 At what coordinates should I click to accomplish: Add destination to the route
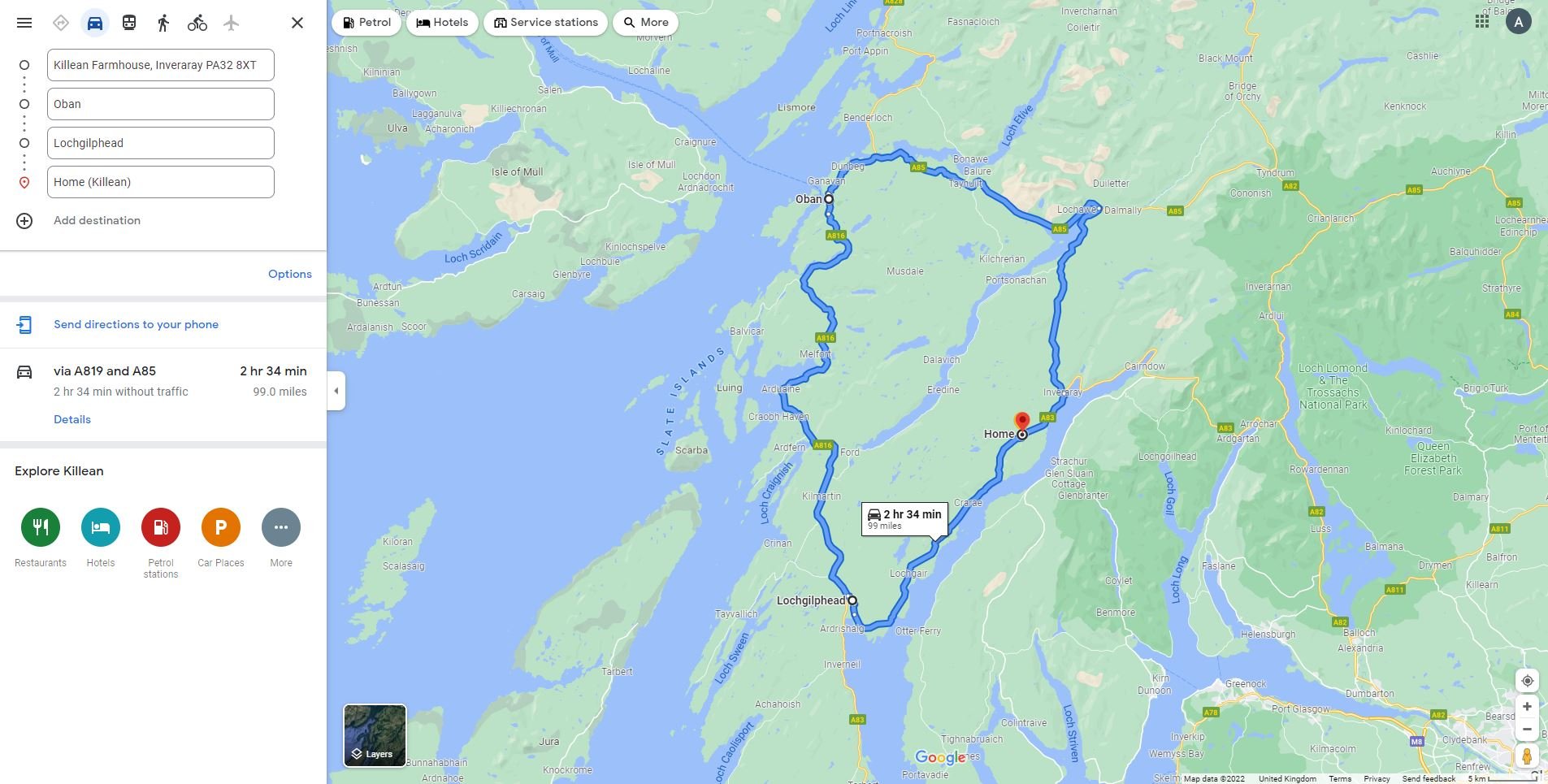(97, 220)
